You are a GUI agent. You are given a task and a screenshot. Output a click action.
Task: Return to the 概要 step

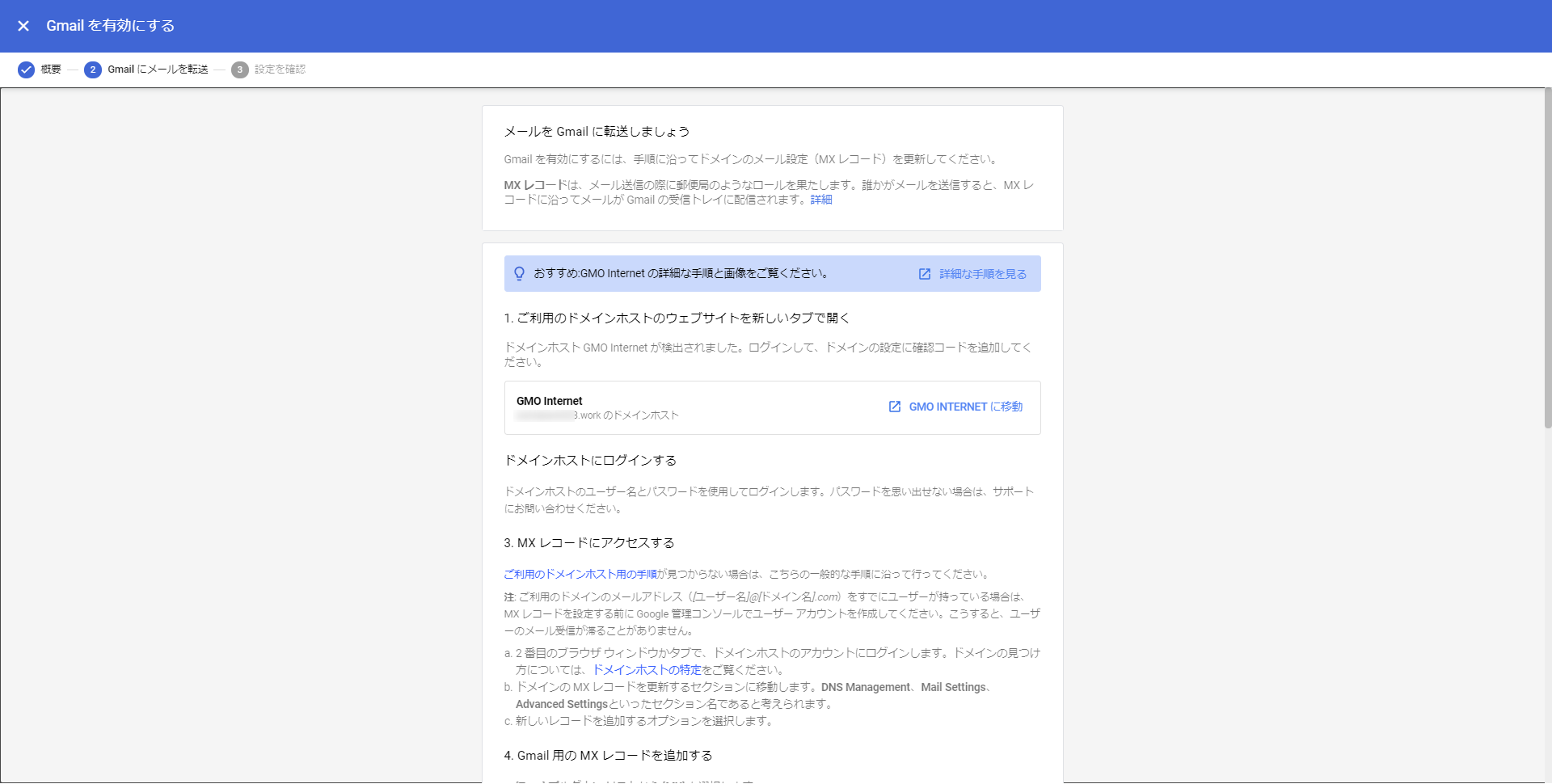(x=50, y=70)
